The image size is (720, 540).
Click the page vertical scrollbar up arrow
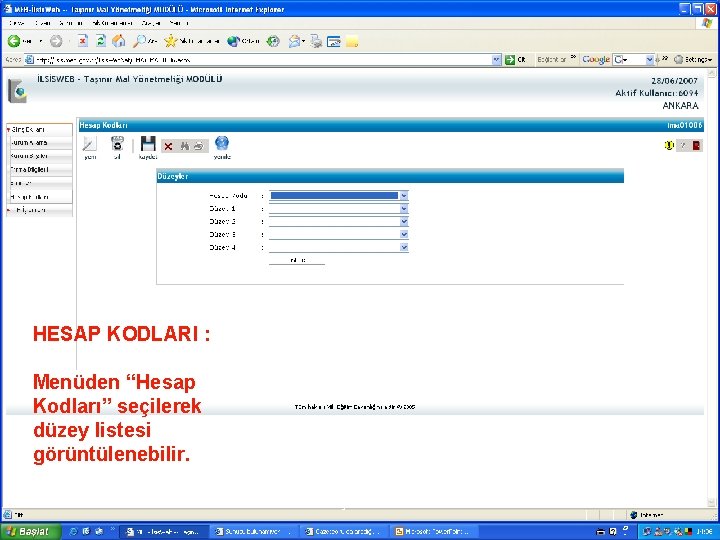pos(712,73)
